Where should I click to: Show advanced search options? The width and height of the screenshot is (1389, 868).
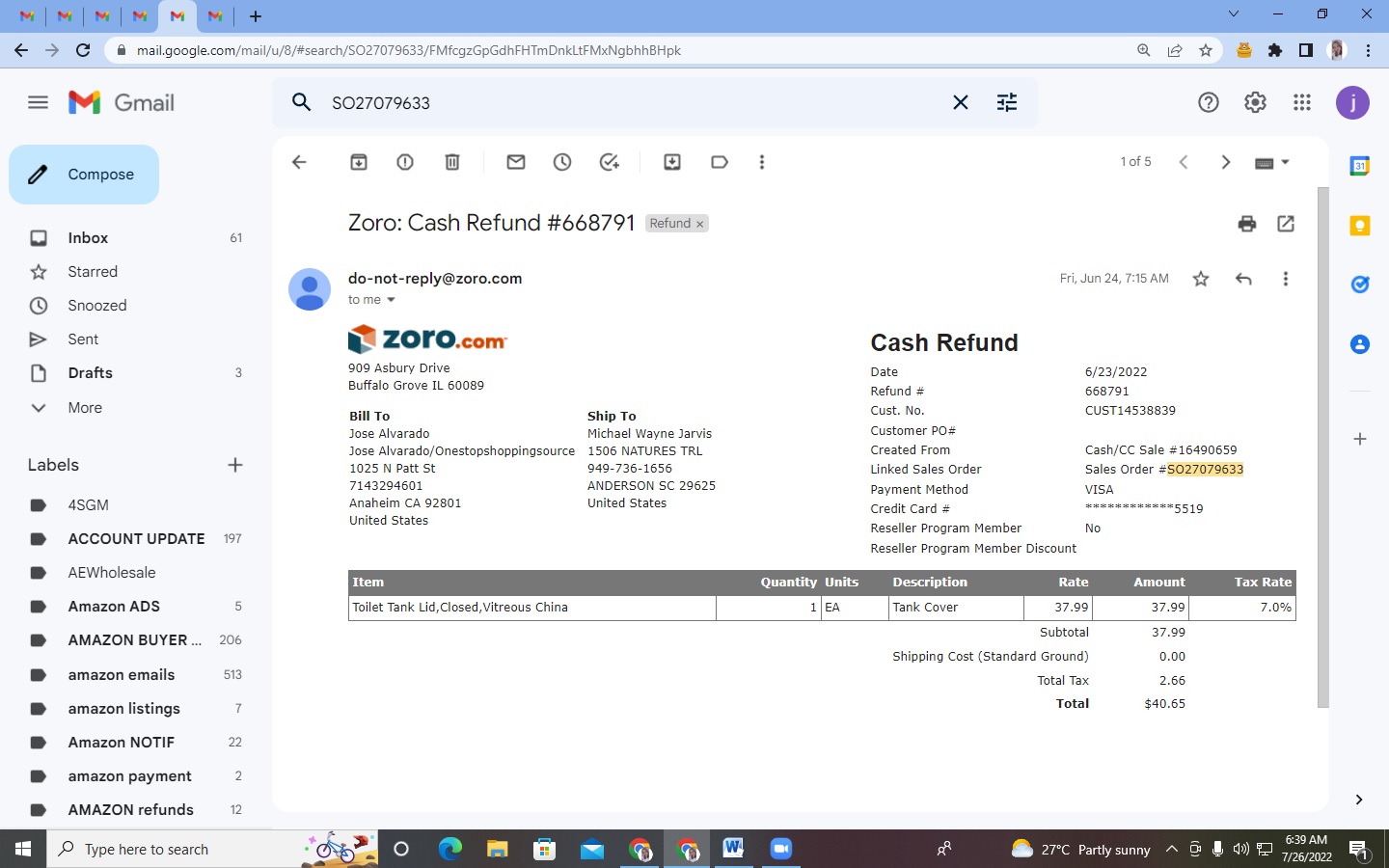[x=1007, y=102]
